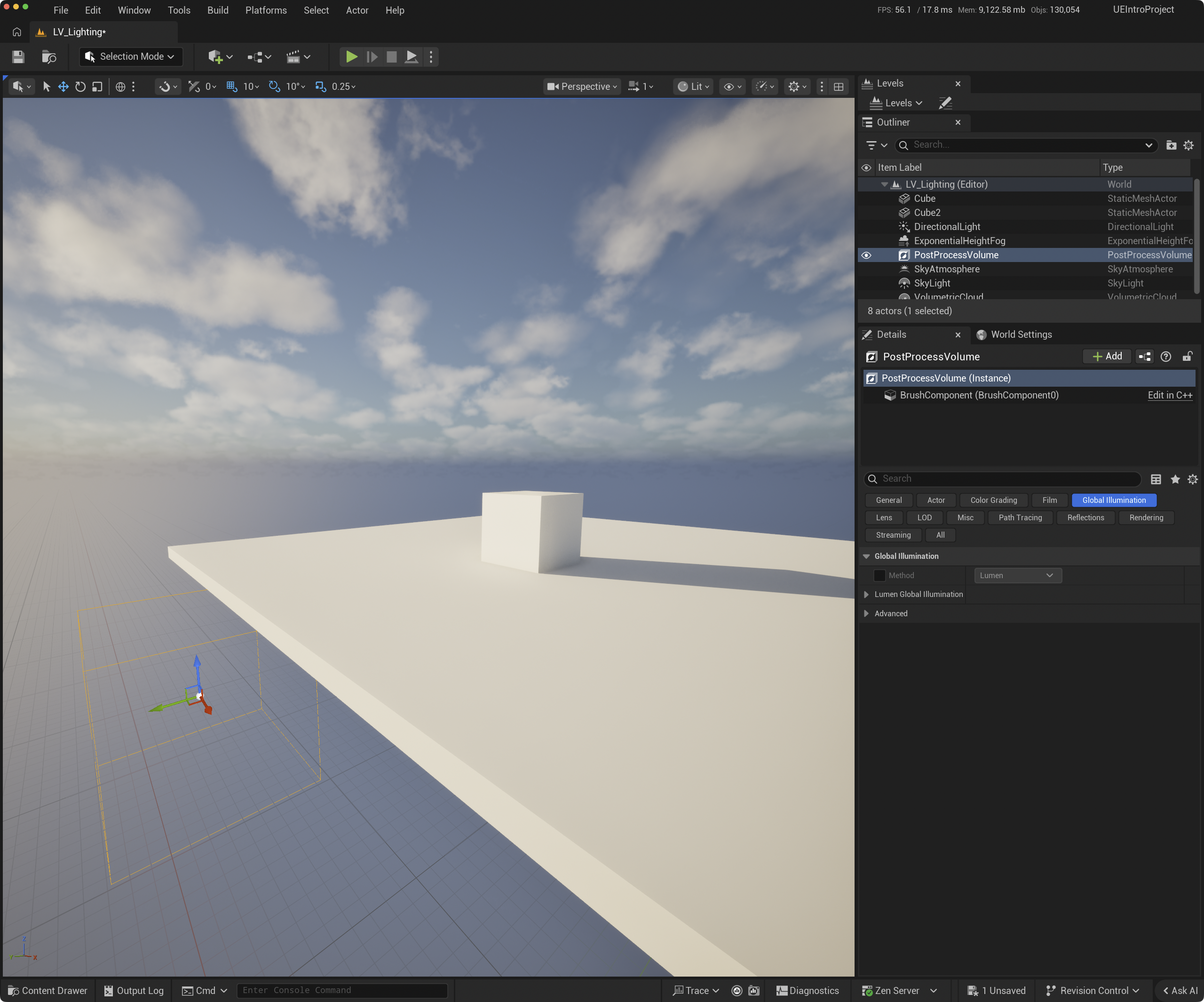Click the console command input field
This screenshot has width=1204, height=1002.
[342, 991]
